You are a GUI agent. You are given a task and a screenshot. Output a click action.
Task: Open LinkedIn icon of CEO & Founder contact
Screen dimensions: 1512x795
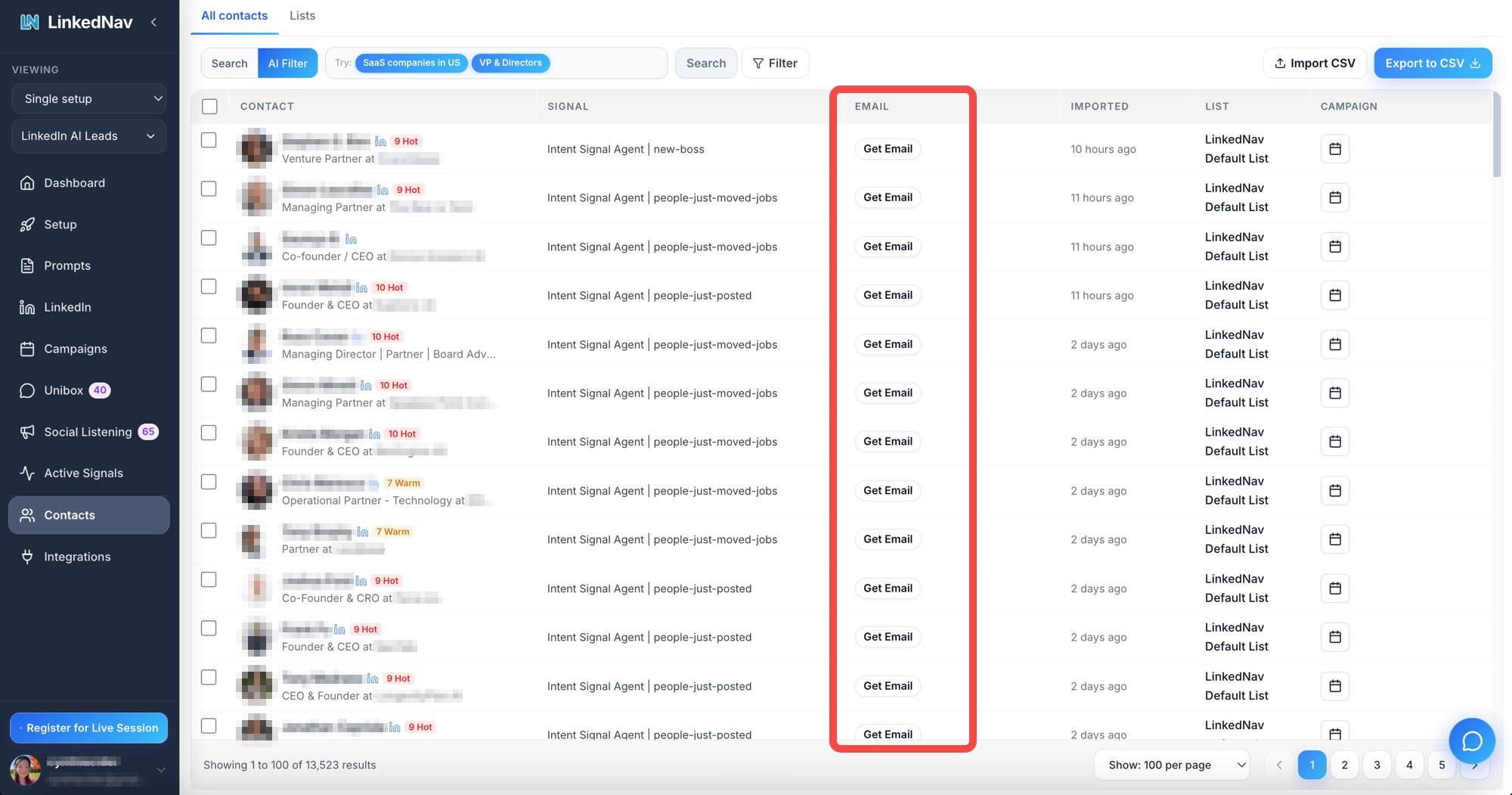click(x=372, y=679)
